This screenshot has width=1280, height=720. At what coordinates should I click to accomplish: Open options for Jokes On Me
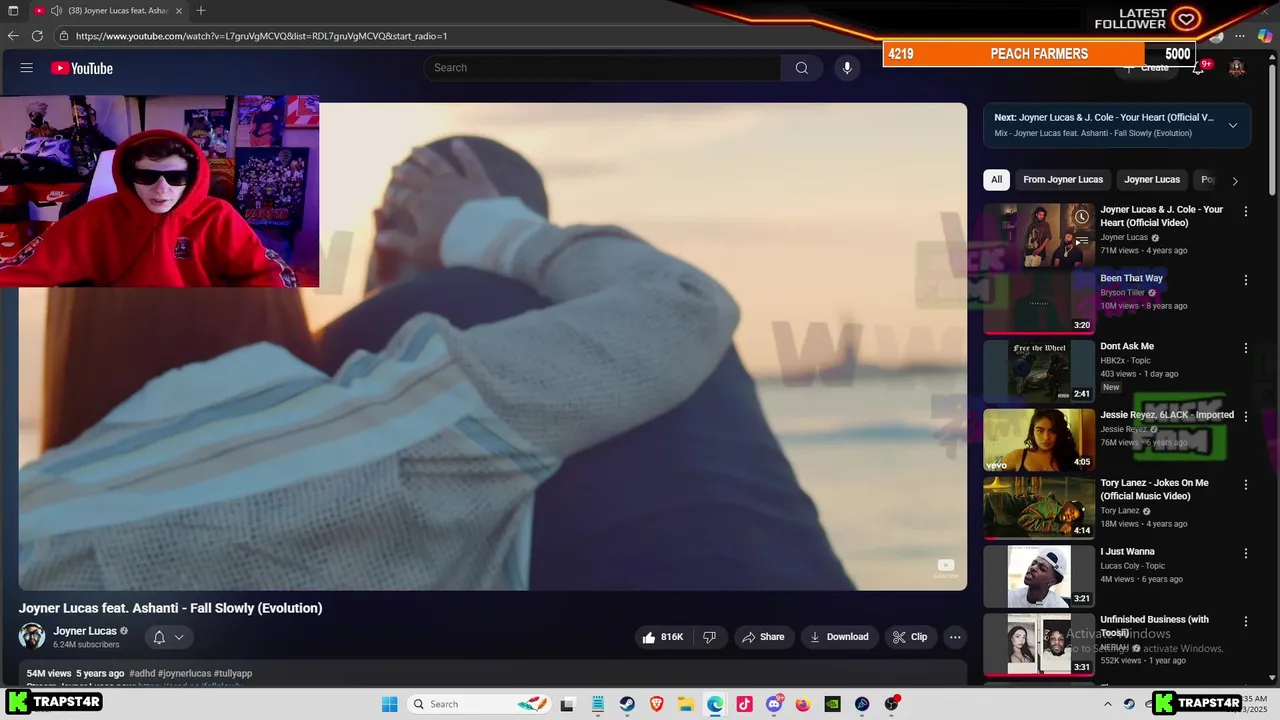[1246, 485]
